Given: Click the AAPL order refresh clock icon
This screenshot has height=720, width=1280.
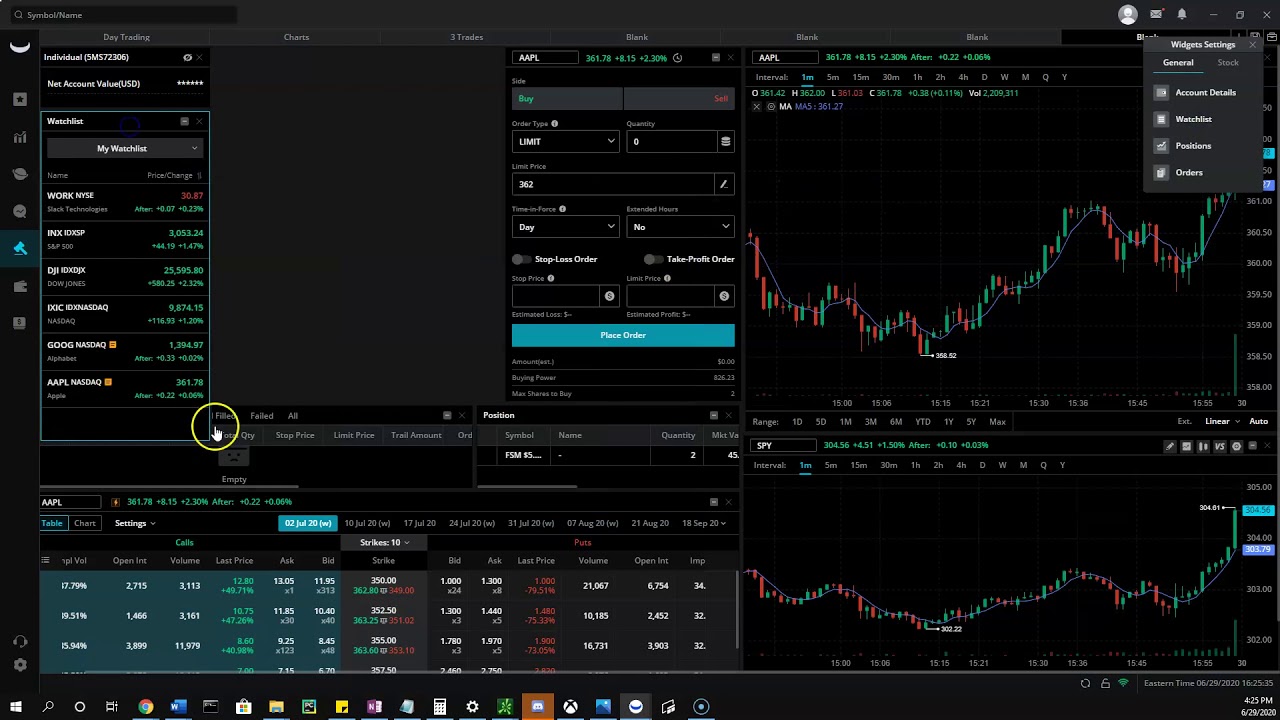Looking at the screenshot, I should point(677,58).
